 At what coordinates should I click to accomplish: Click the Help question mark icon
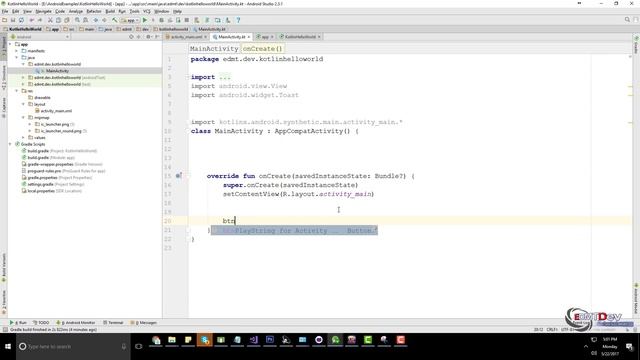click(x=238, y=20)
